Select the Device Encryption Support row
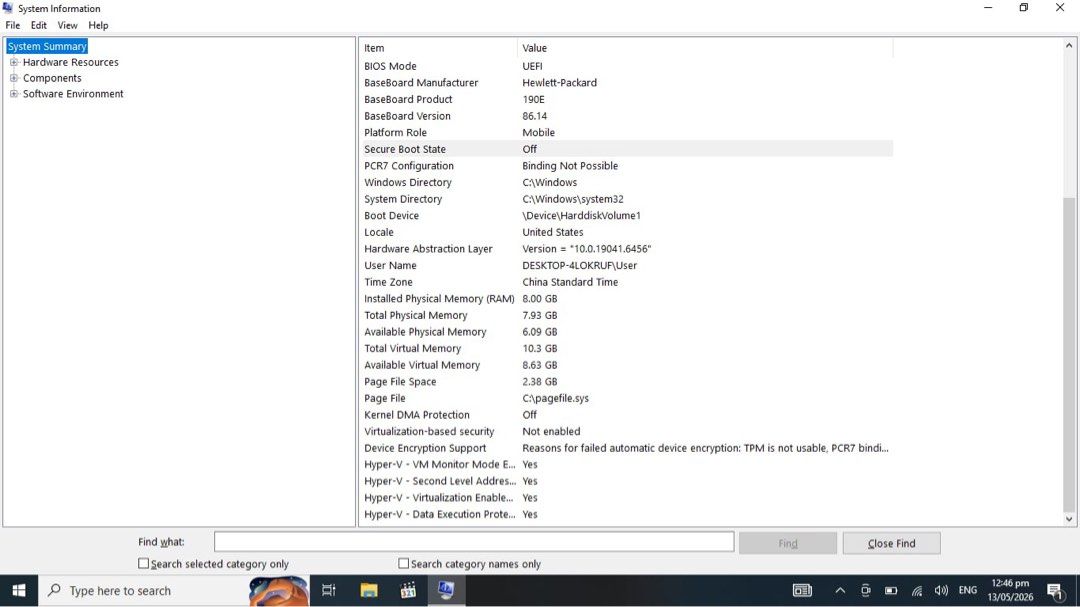This screenshot has height=607, width=1080. [627, 448]
